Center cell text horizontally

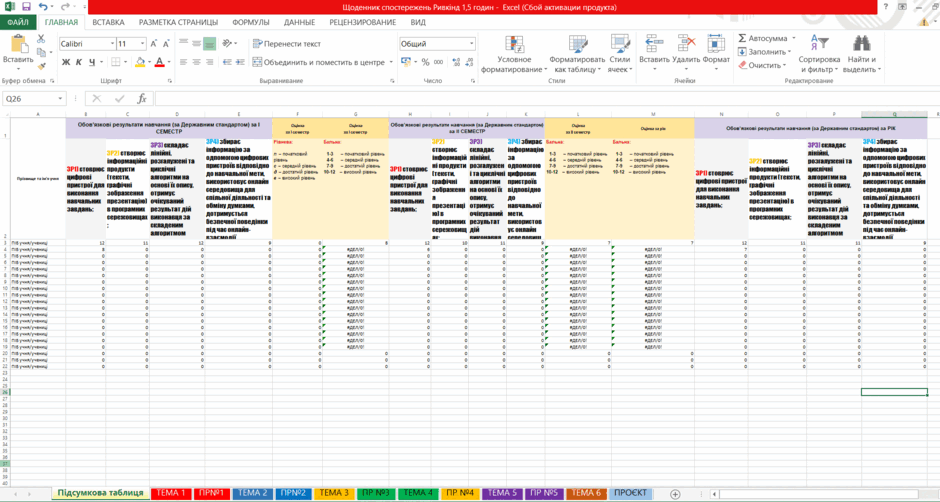pyautogui.click(x=196, y=62)
